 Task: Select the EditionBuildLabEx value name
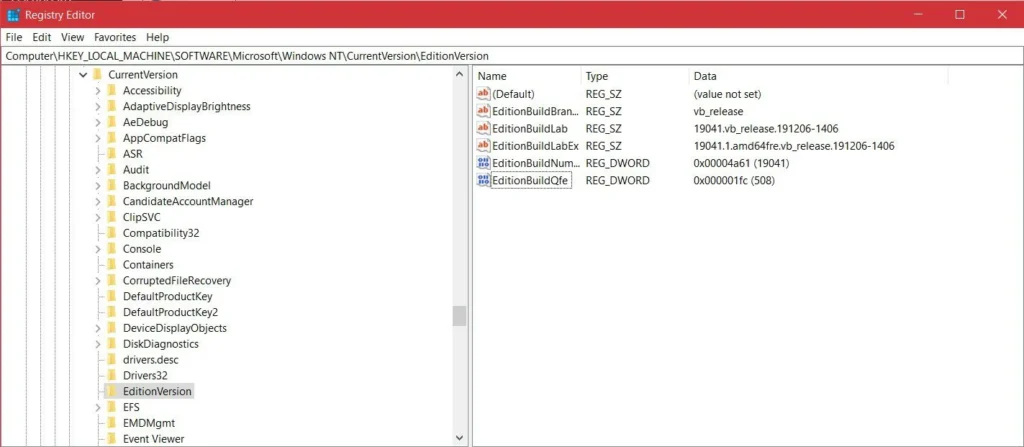point(536,146)
